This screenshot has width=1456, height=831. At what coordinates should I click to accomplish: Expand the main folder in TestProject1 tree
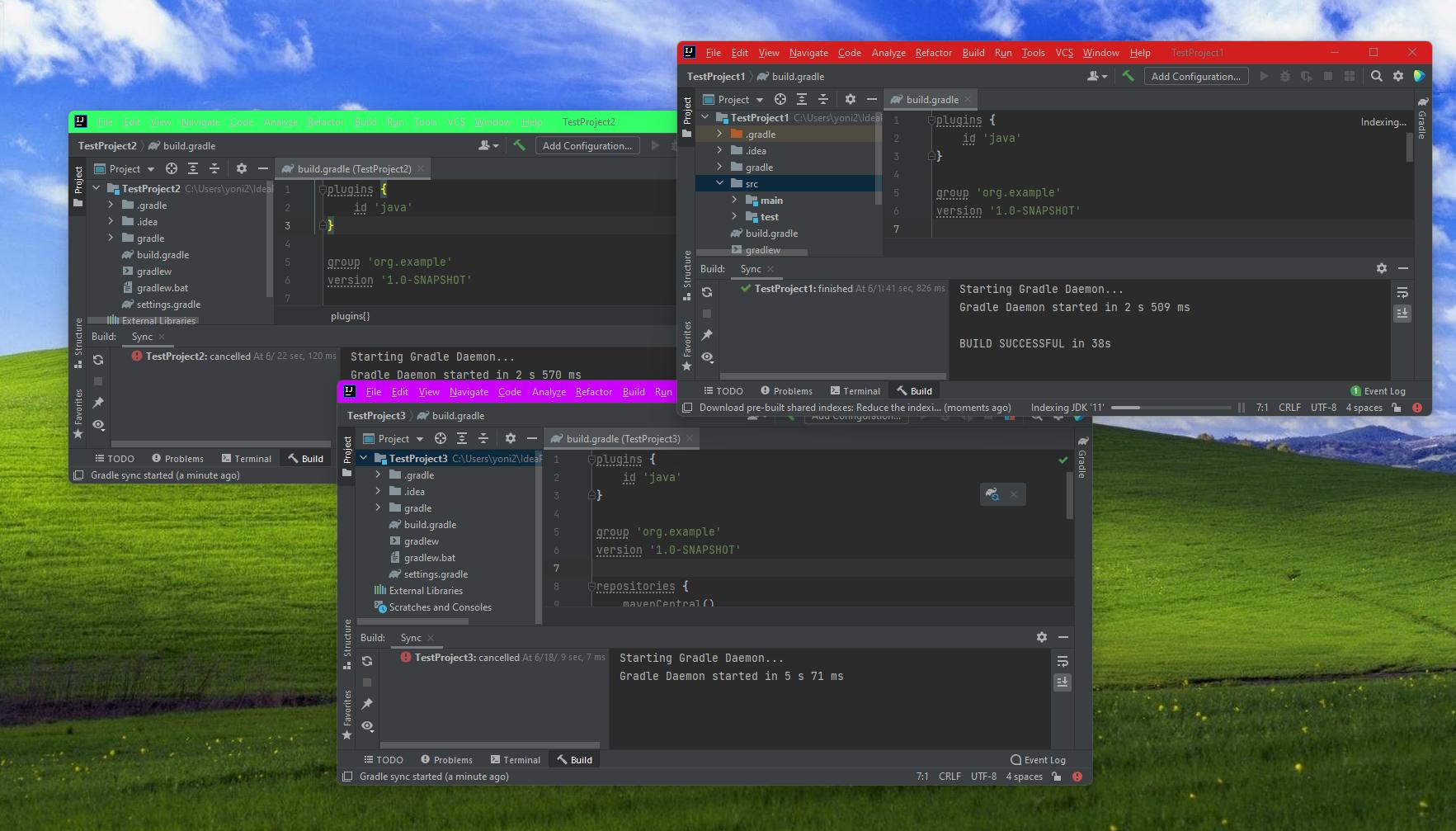click(734, 200)
